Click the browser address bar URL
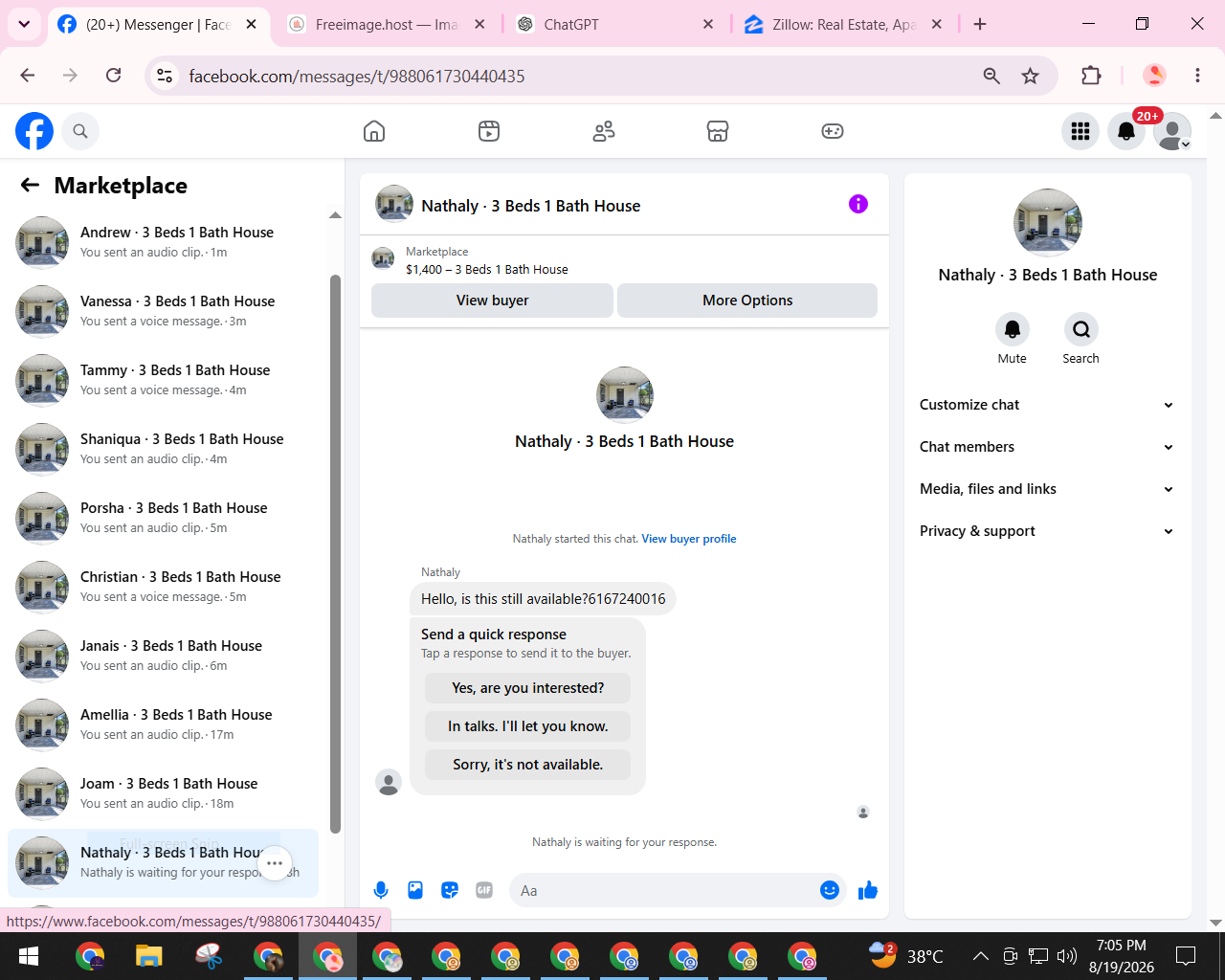1225x980 pixels. [356, 76]
